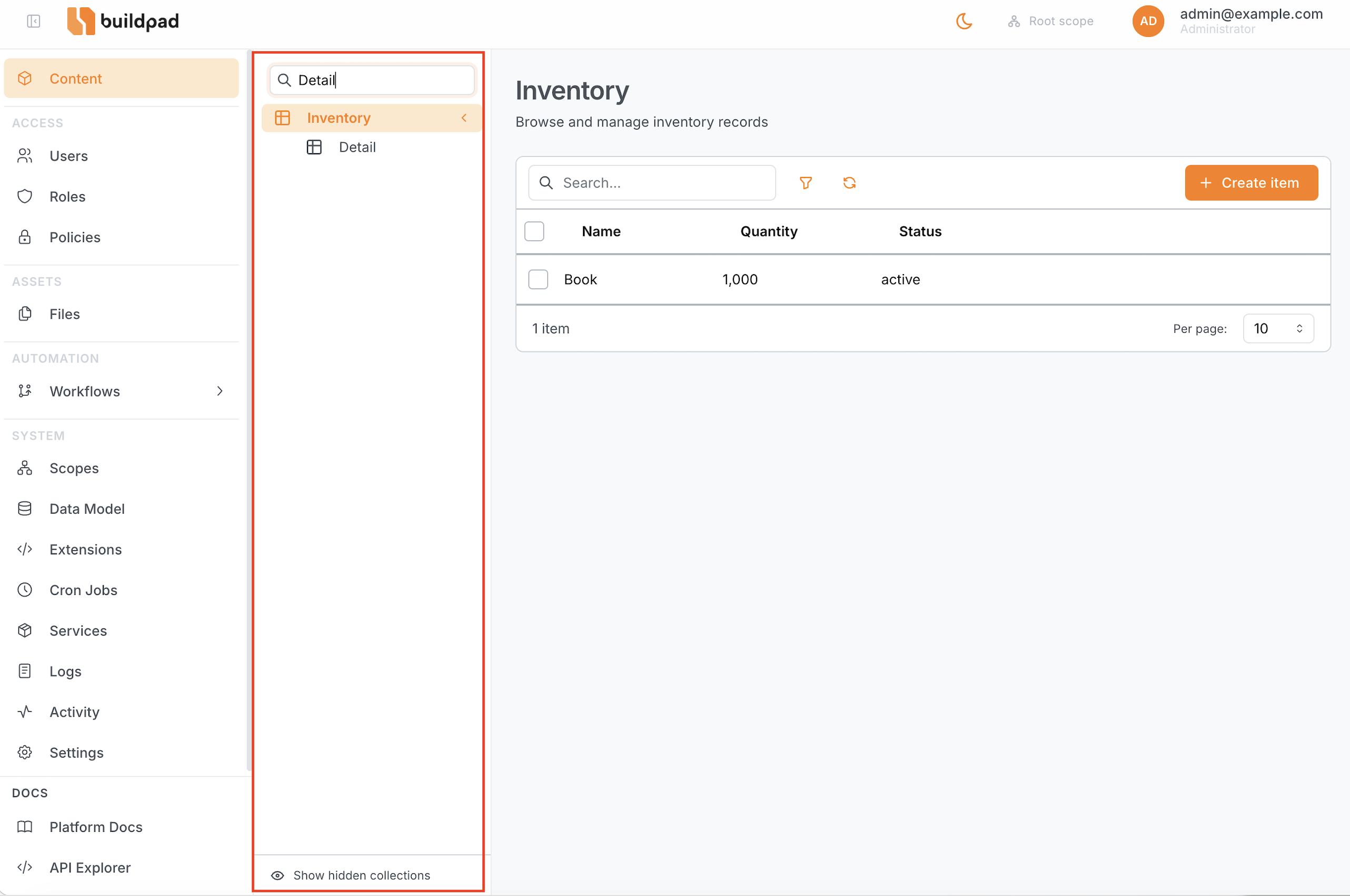Select the Inventory collection

(x=372, y=118)
